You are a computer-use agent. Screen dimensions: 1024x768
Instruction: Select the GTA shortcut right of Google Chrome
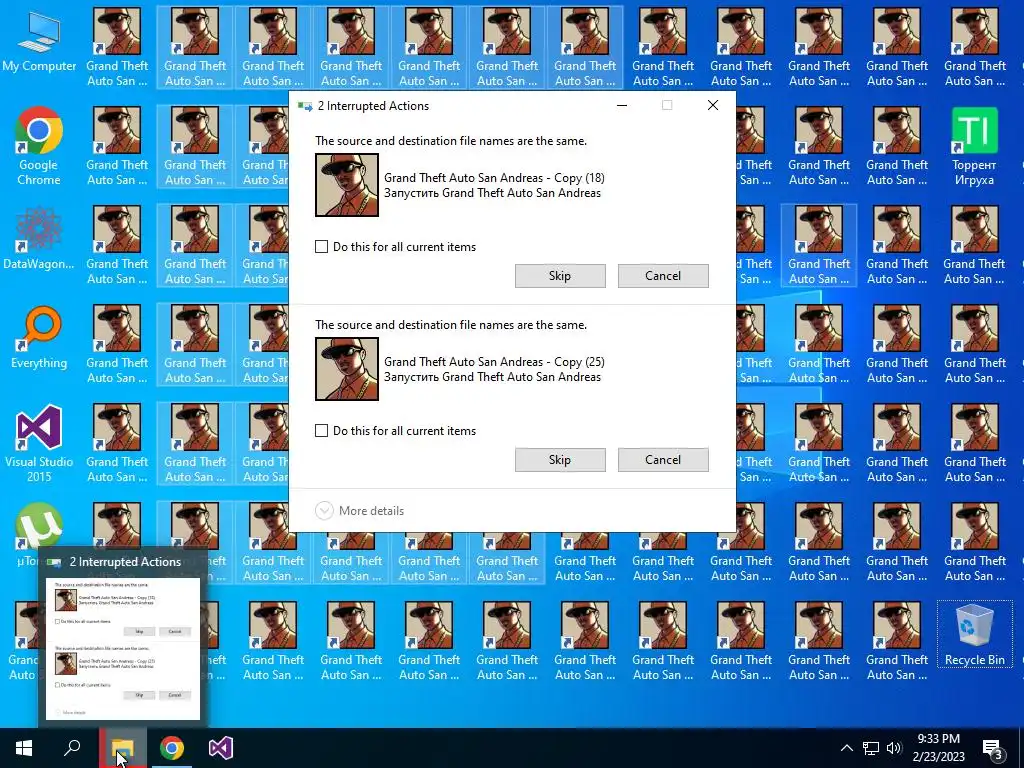[x=117, y=146]
